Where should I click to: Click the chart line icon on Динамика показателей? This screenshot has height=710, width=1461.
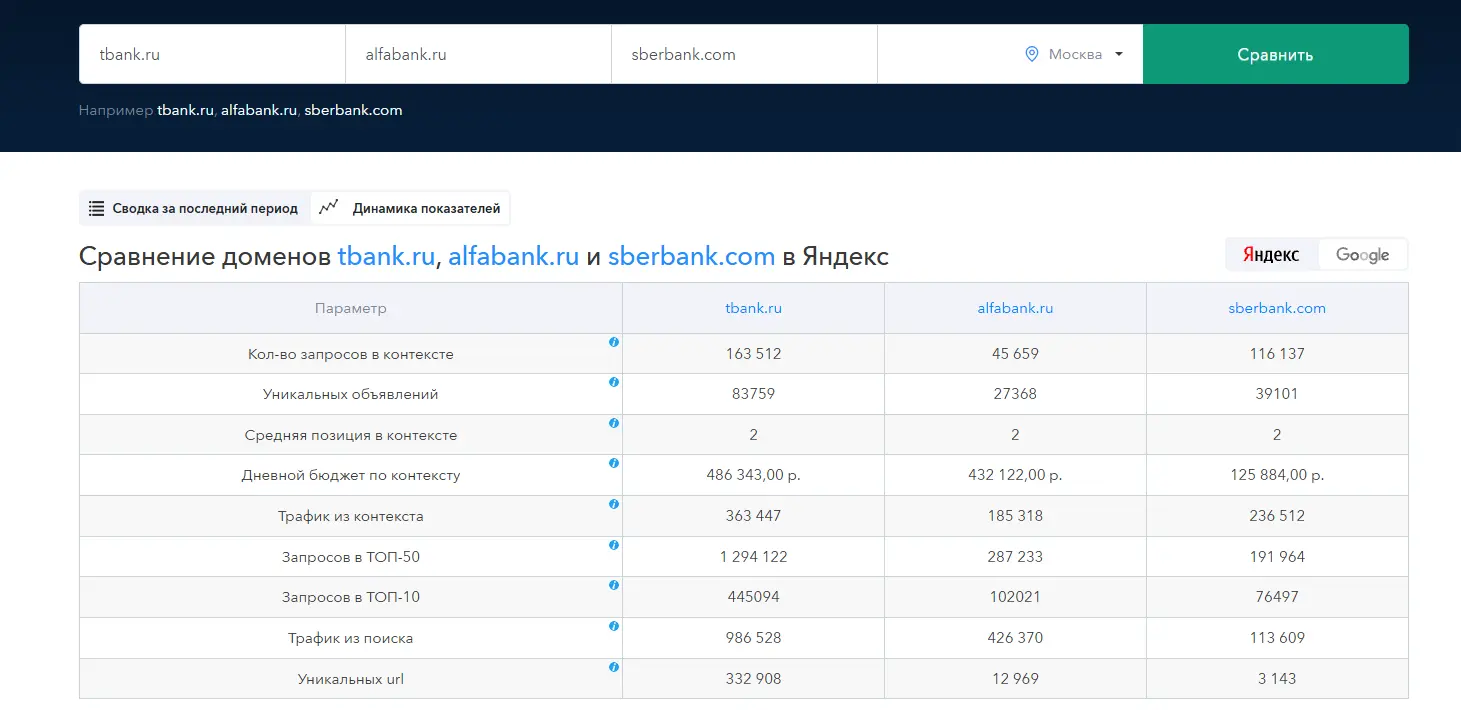coord(329,208)
